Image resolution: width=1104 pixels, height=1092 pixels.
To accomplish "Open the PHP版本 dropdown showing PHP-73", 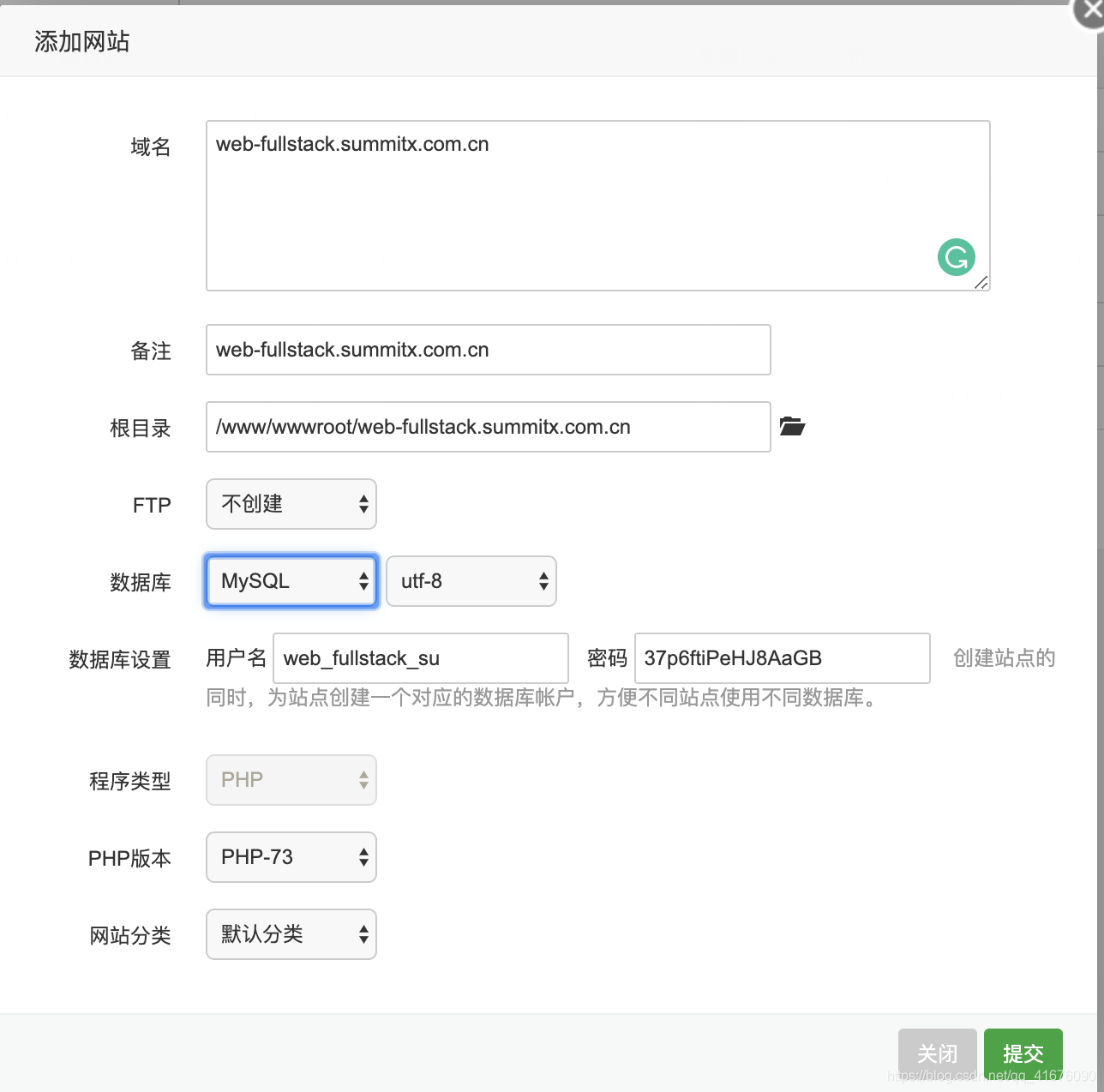I will pyautogui.click(x=291, y=857).
